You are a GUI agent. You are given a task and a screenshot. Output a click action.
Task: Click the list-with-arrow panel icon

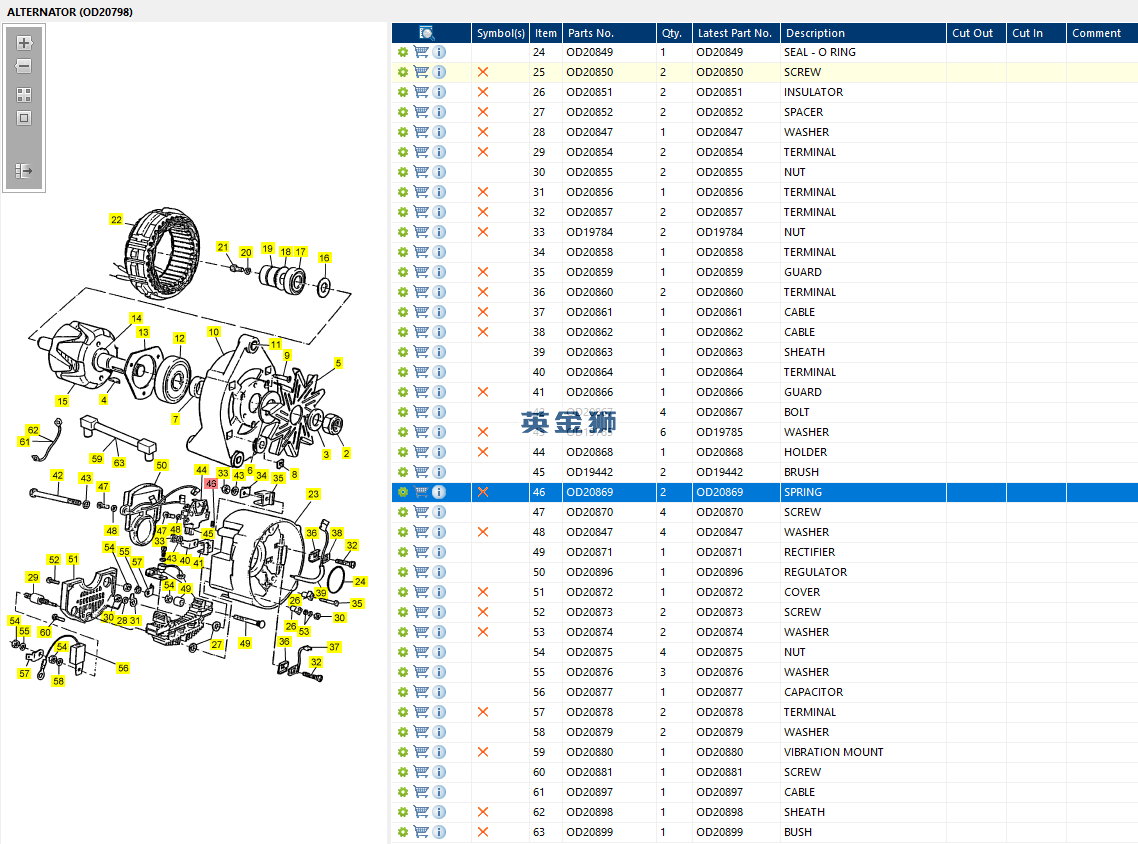point(24,171)
